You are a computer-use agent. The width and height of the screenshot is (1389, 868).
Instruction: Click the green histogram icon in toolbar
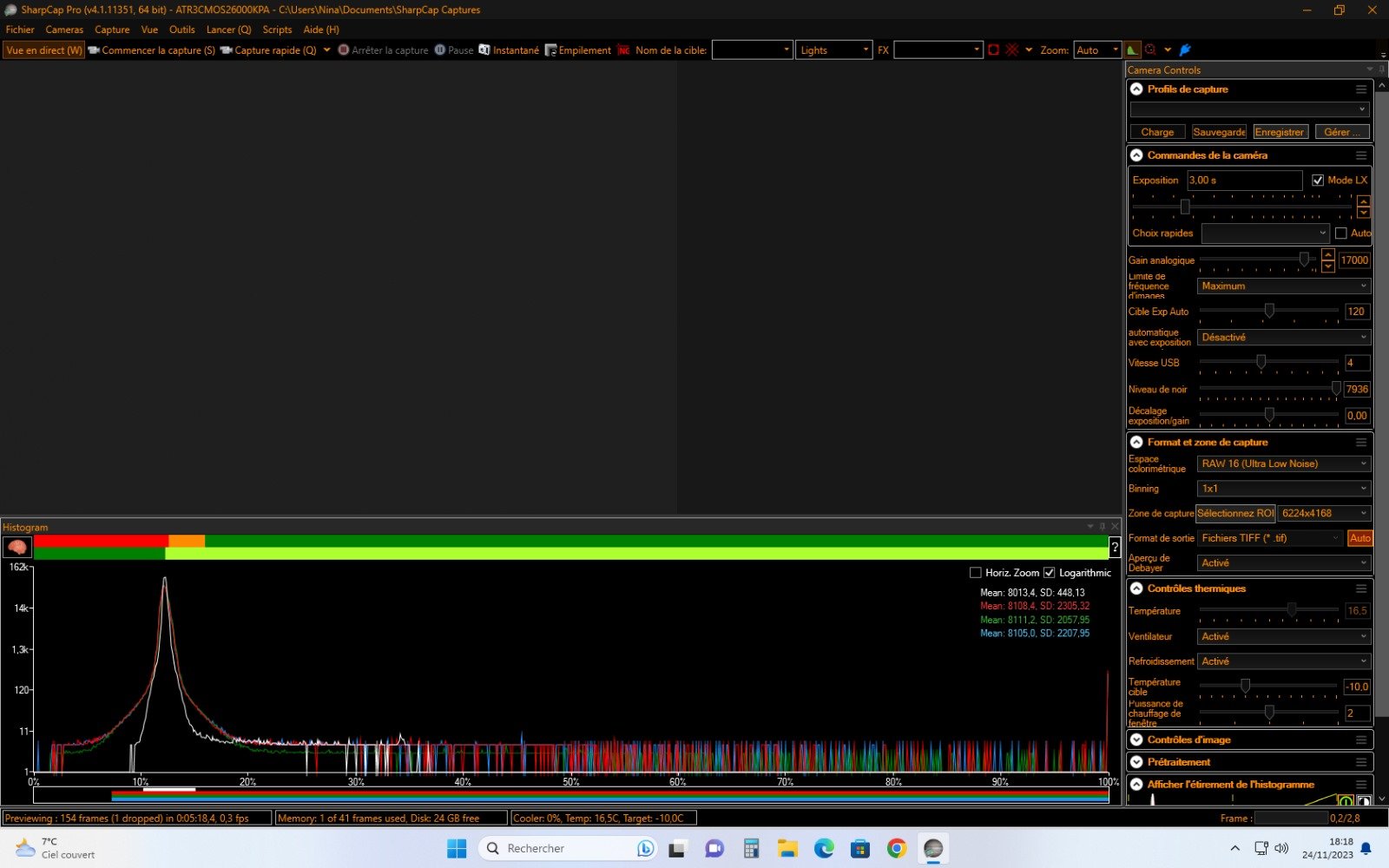(1132, 50)
